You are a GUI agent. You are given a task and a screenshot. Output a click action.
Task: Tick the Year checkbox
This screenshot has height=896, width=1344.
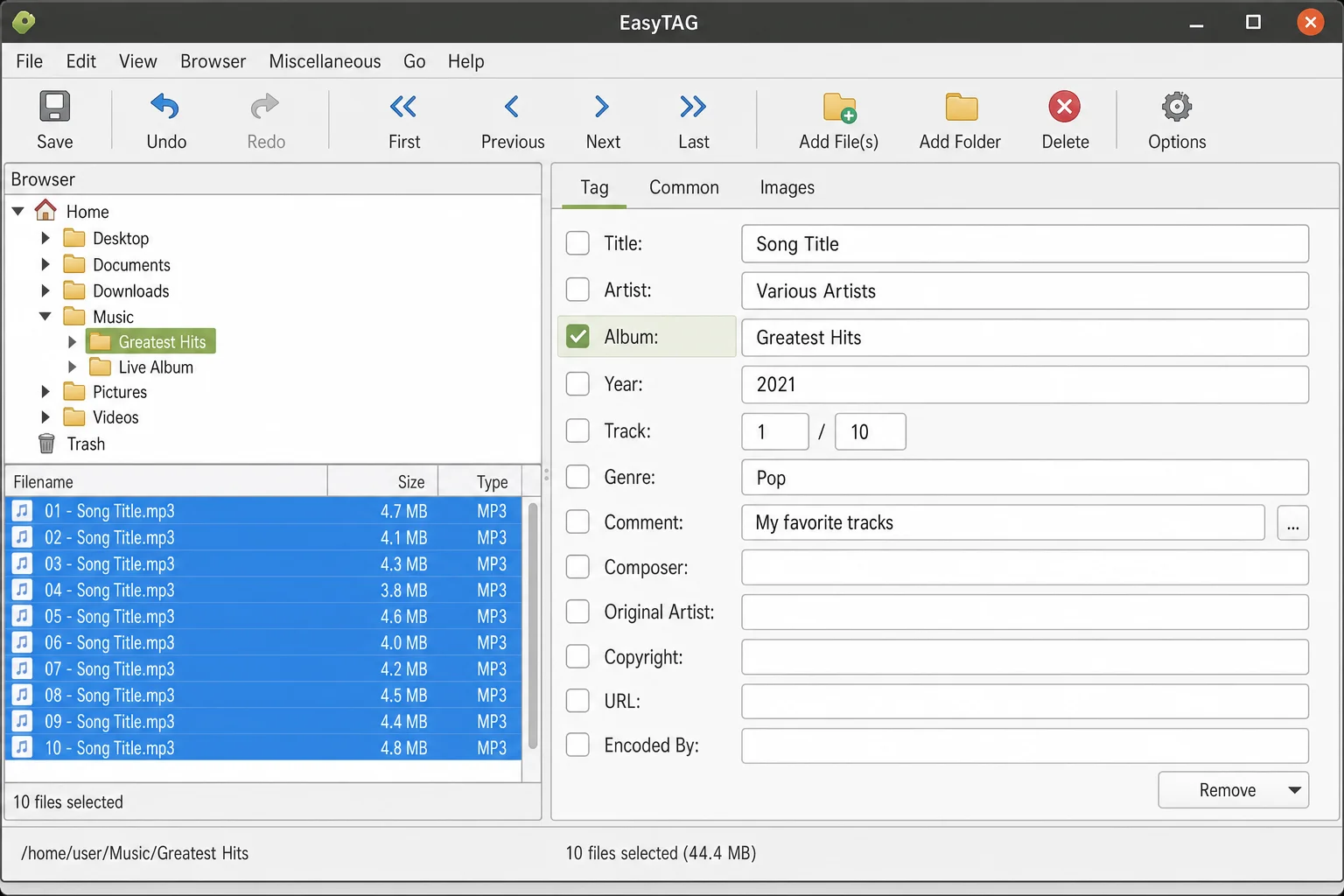click(x=577, y=383)
